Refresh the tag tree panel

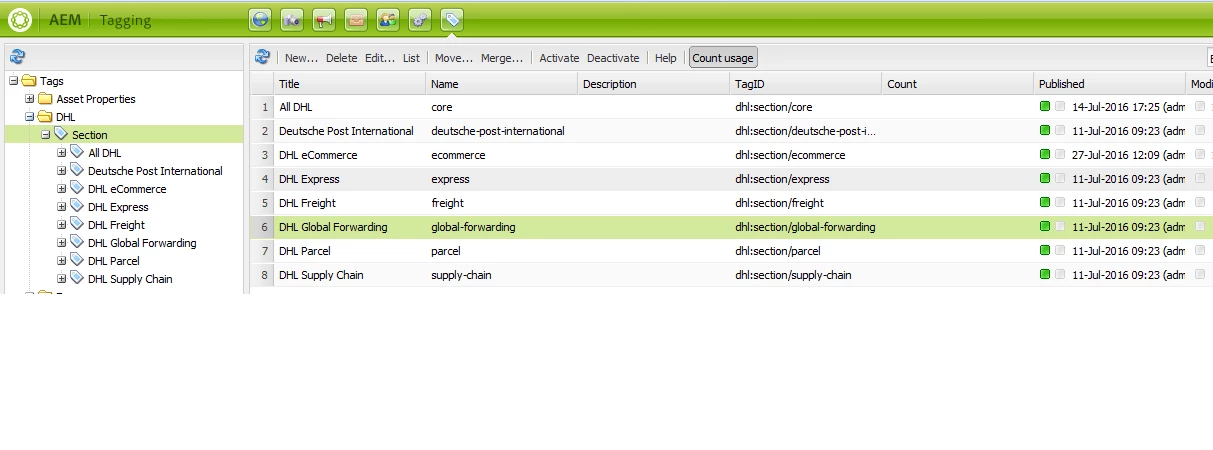pyautogui.click(x=18, y=58)
